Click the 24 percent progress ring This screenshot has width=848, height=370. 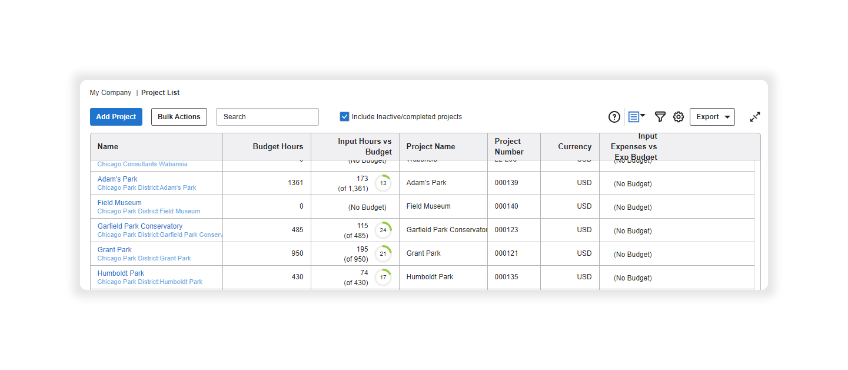coord(383,230)
